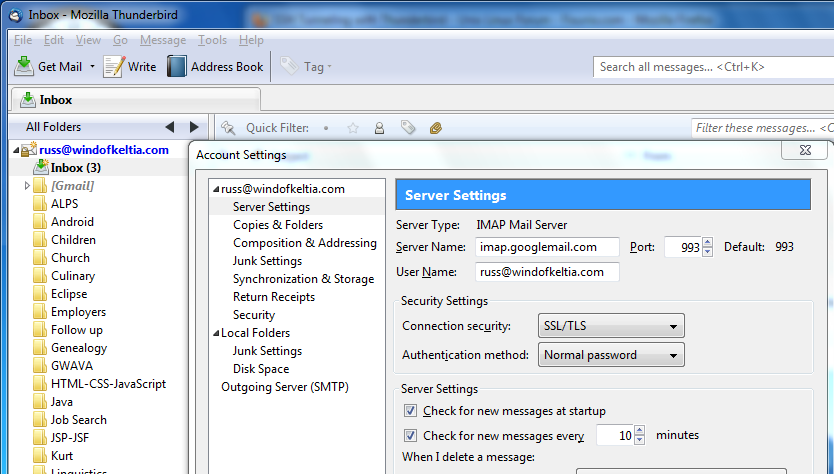Screen dimensions: 834x474
Task: Open the Message menu
Action: click(x=163, y=40)
